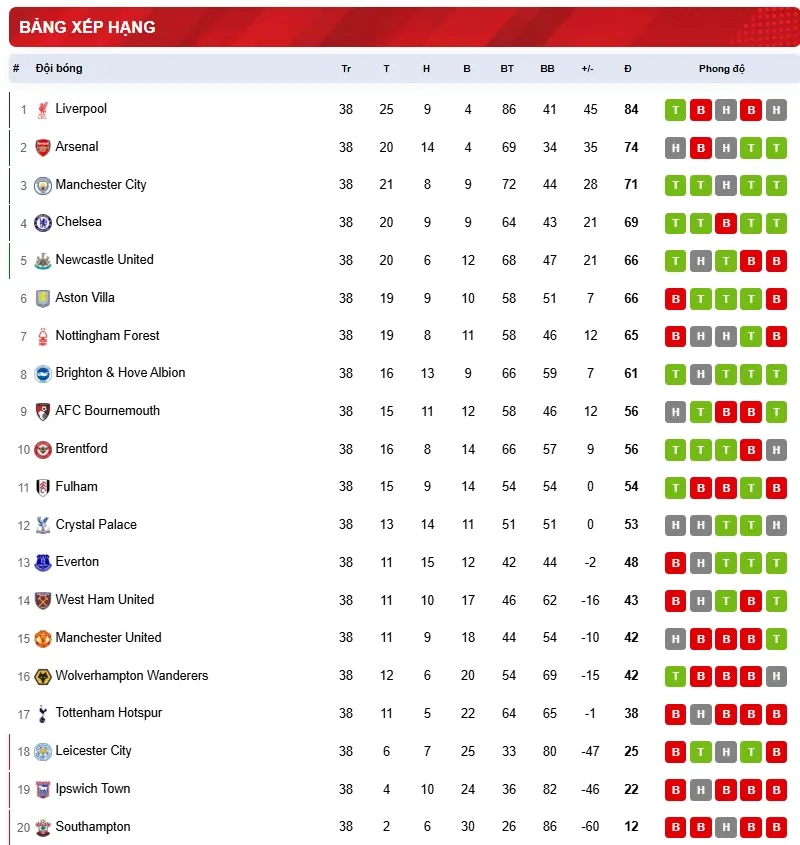Screen dimensions: 800x845
Task: Click the Tottenham Hotspur crest icon
Action: 43,714
